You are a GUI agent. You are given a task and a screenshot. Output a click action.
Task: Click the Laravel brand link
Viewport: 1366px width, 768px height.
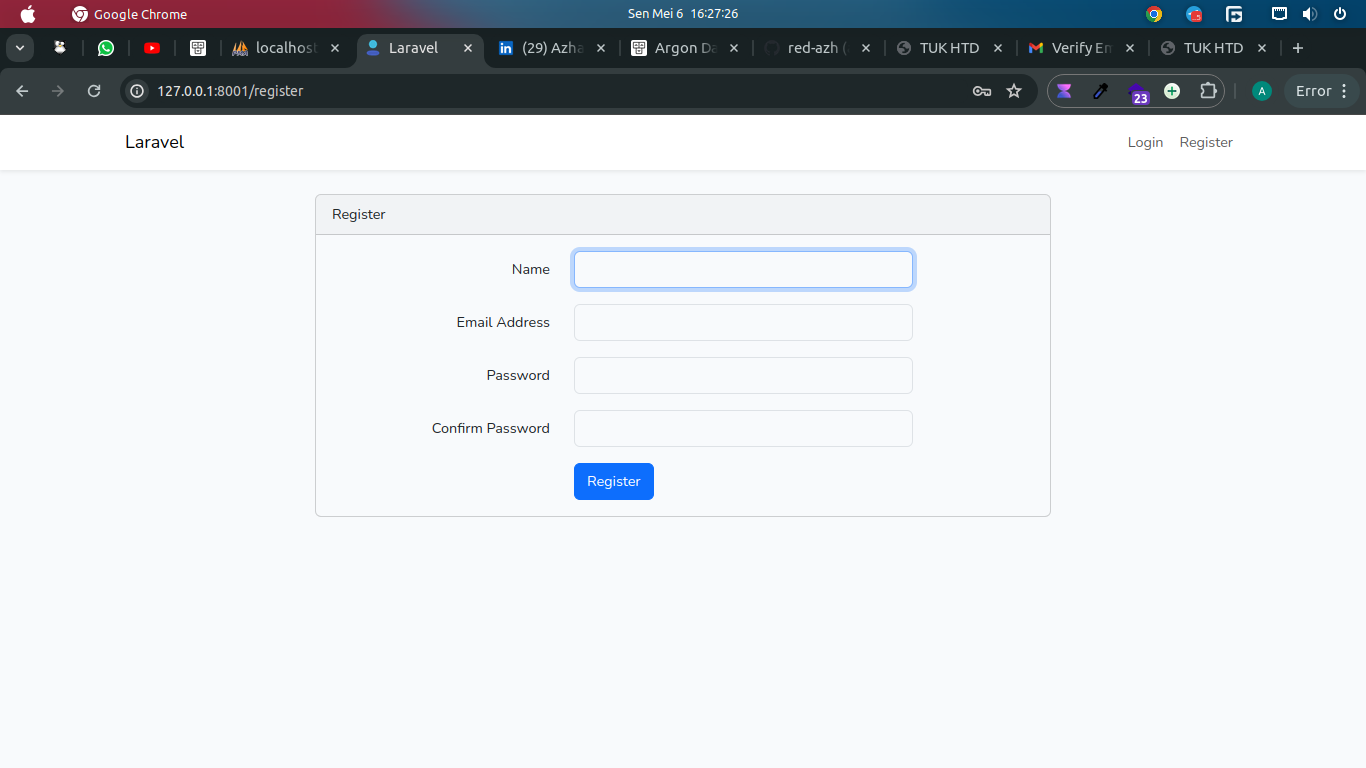click(x=154, y=142)
